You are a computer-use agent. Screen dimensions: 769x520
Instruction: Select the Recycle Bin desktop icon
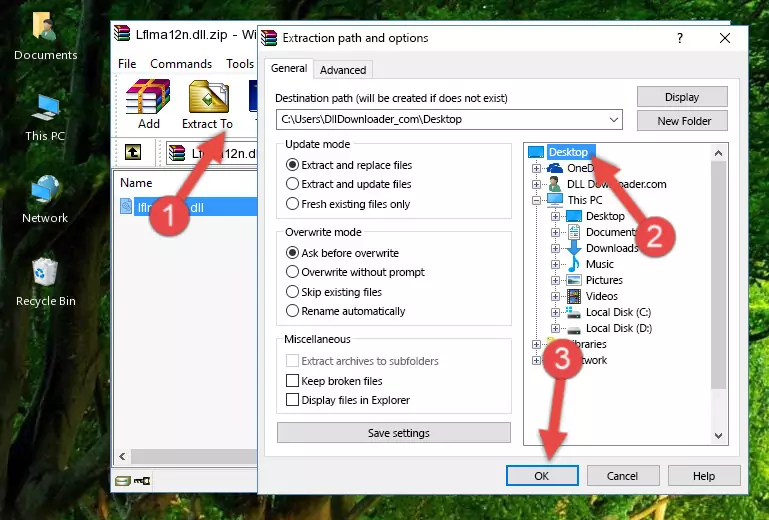point(45,272)
